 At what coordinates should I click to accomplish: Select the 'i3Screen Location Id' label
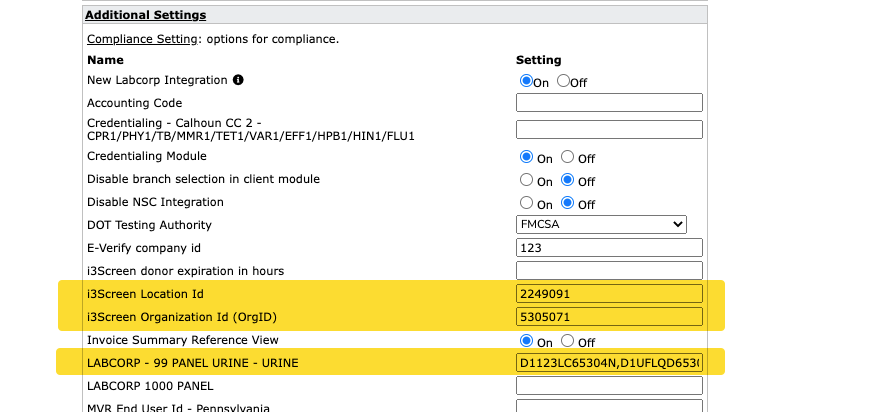tap(145, 294)
